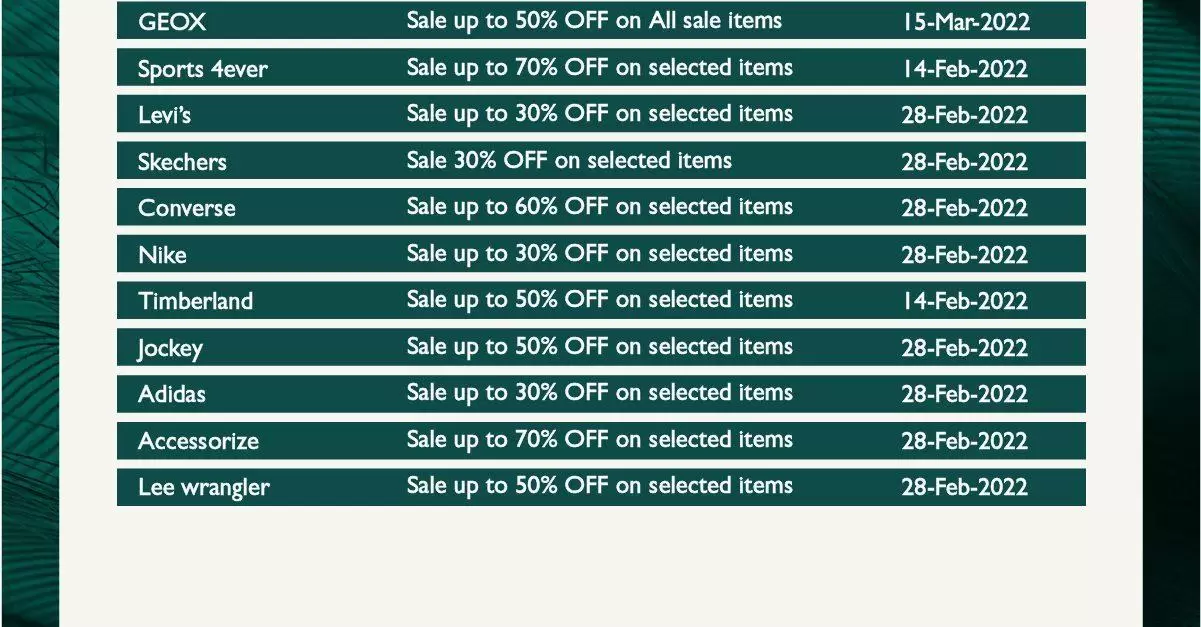Open the Timberland sale row
This screenshot has width=1201, height=627.
point(601,300)
